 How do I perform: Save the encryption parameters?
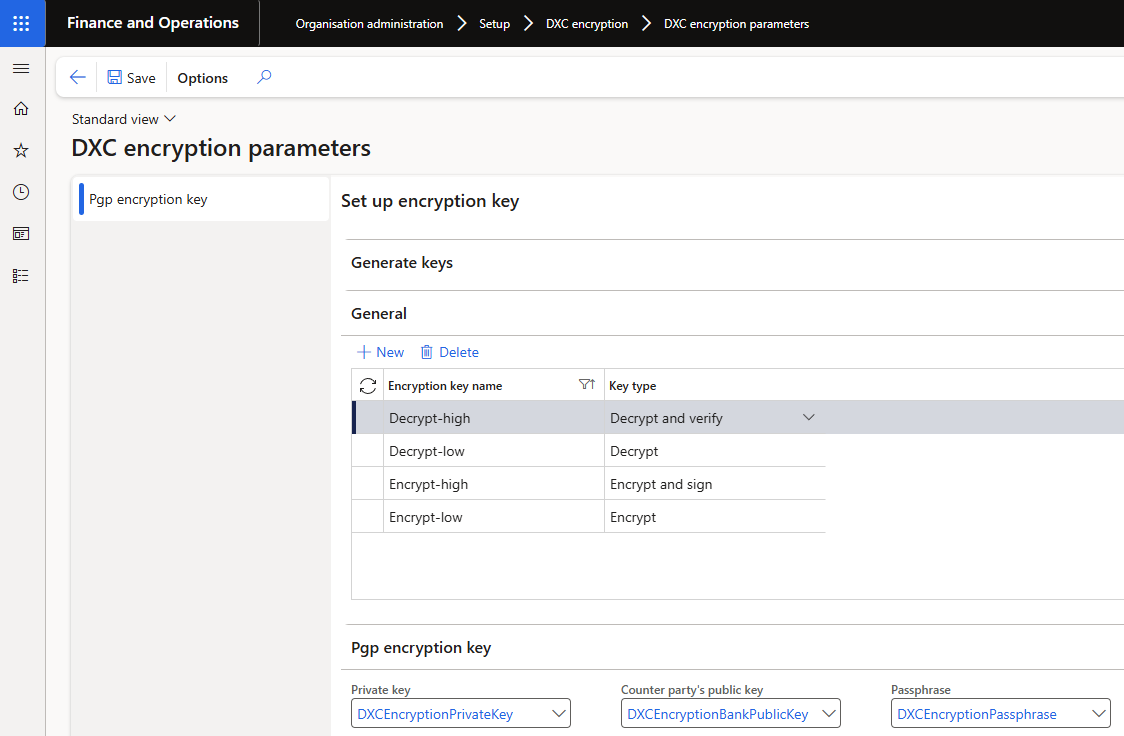point(131,77)
